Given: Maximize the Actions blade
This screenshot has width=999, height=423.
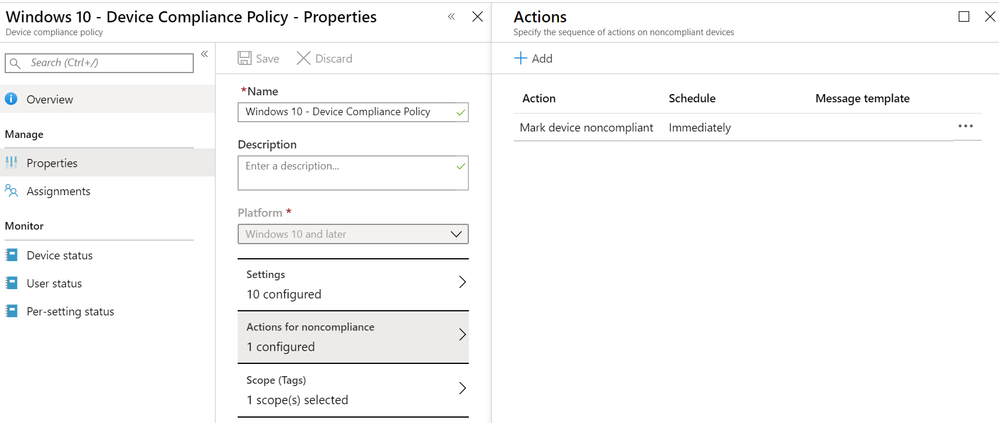Looking at the screenshot, I should 964,17.
